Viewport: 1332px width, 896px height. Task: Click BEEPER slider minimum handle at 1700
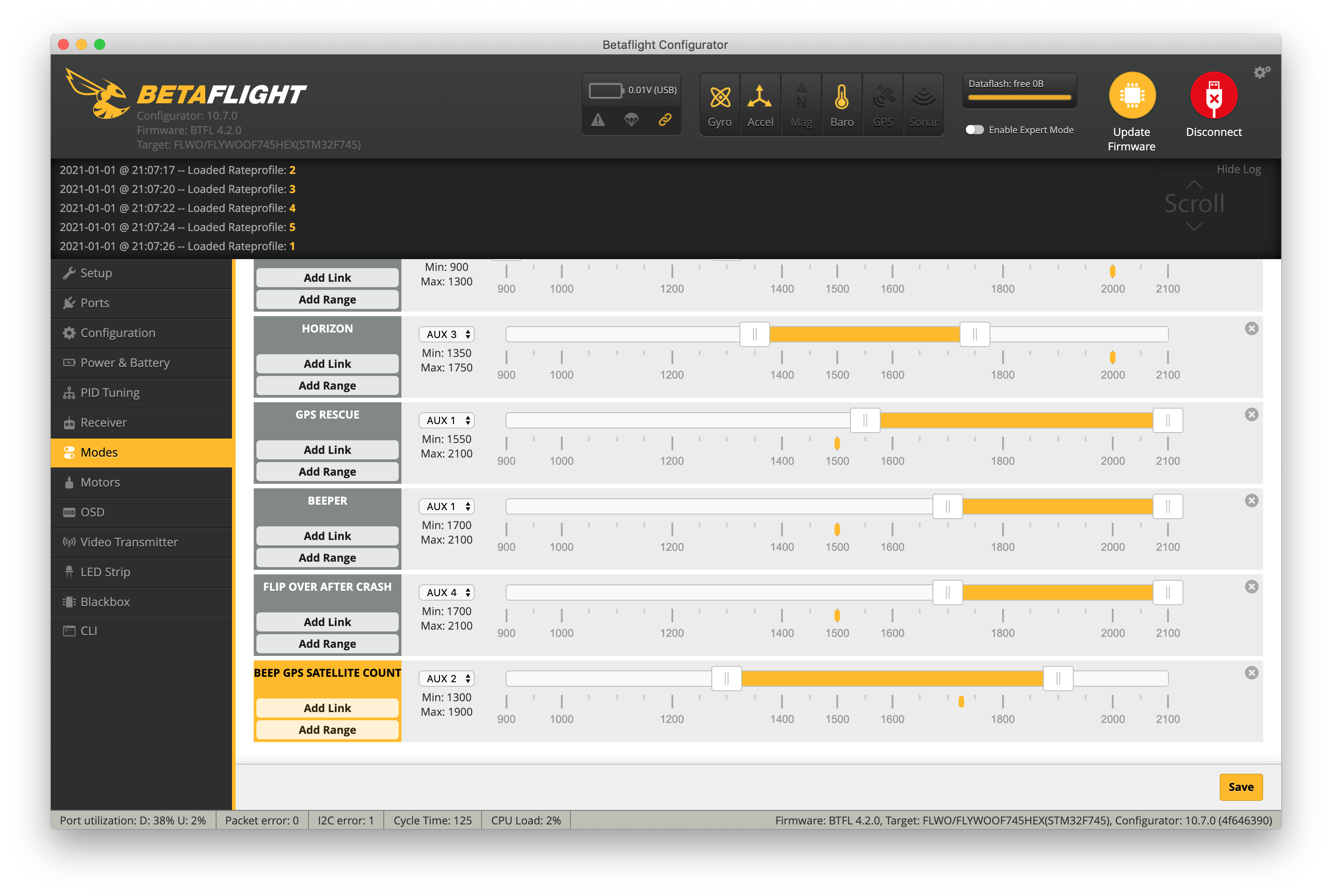(947, 506)
